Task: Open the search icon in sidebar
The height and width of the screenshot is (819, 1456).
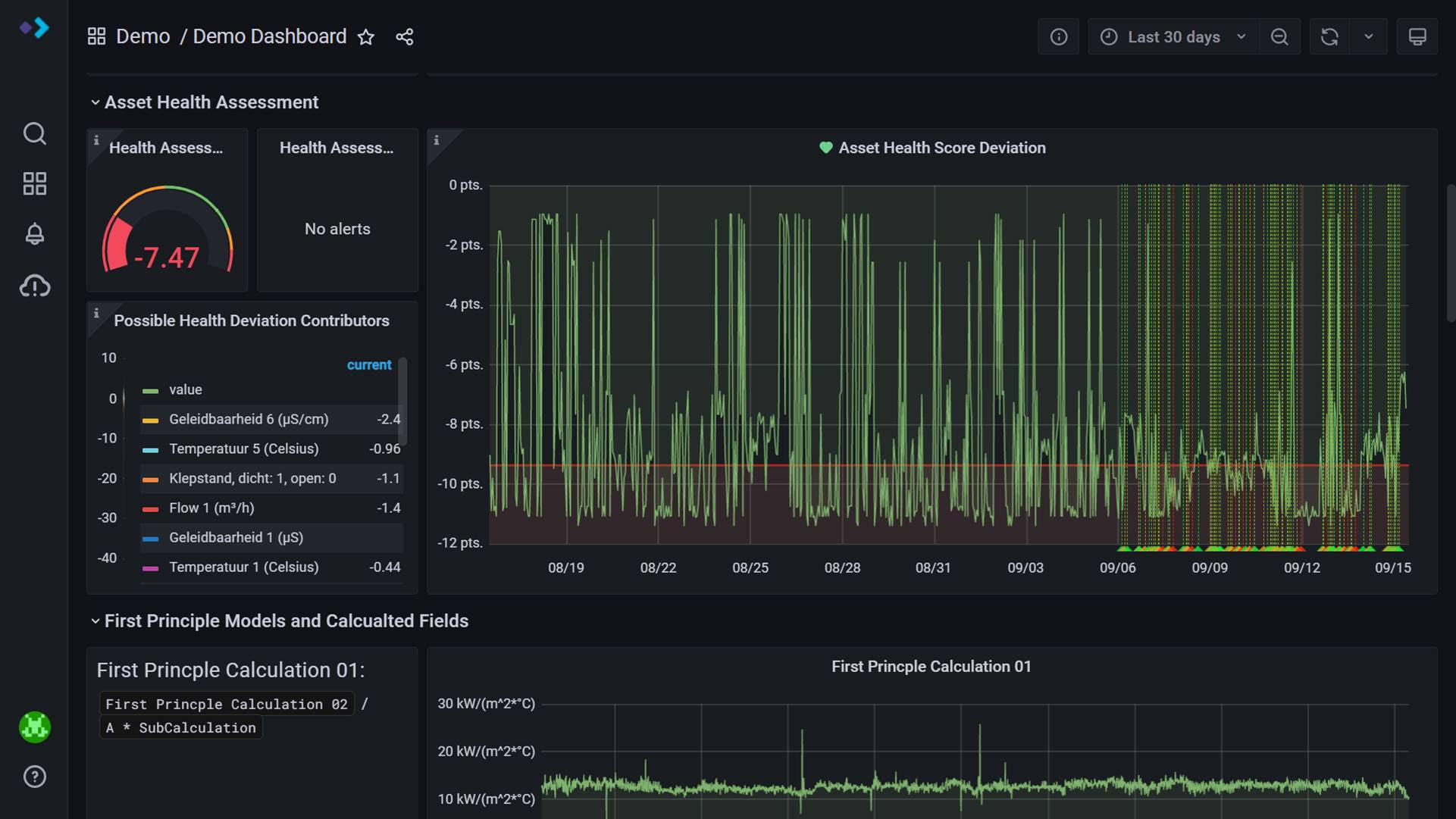Action: pos(34,133)
